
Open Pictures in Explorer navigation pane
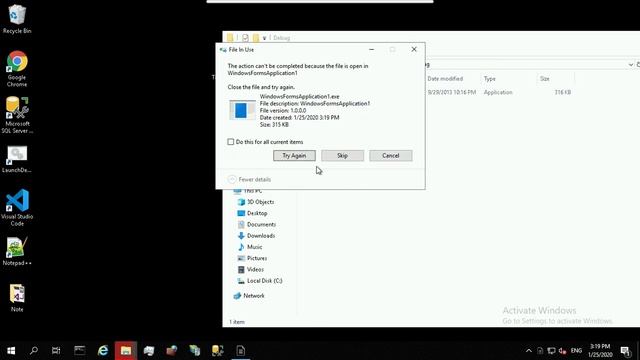pos(252,258)
